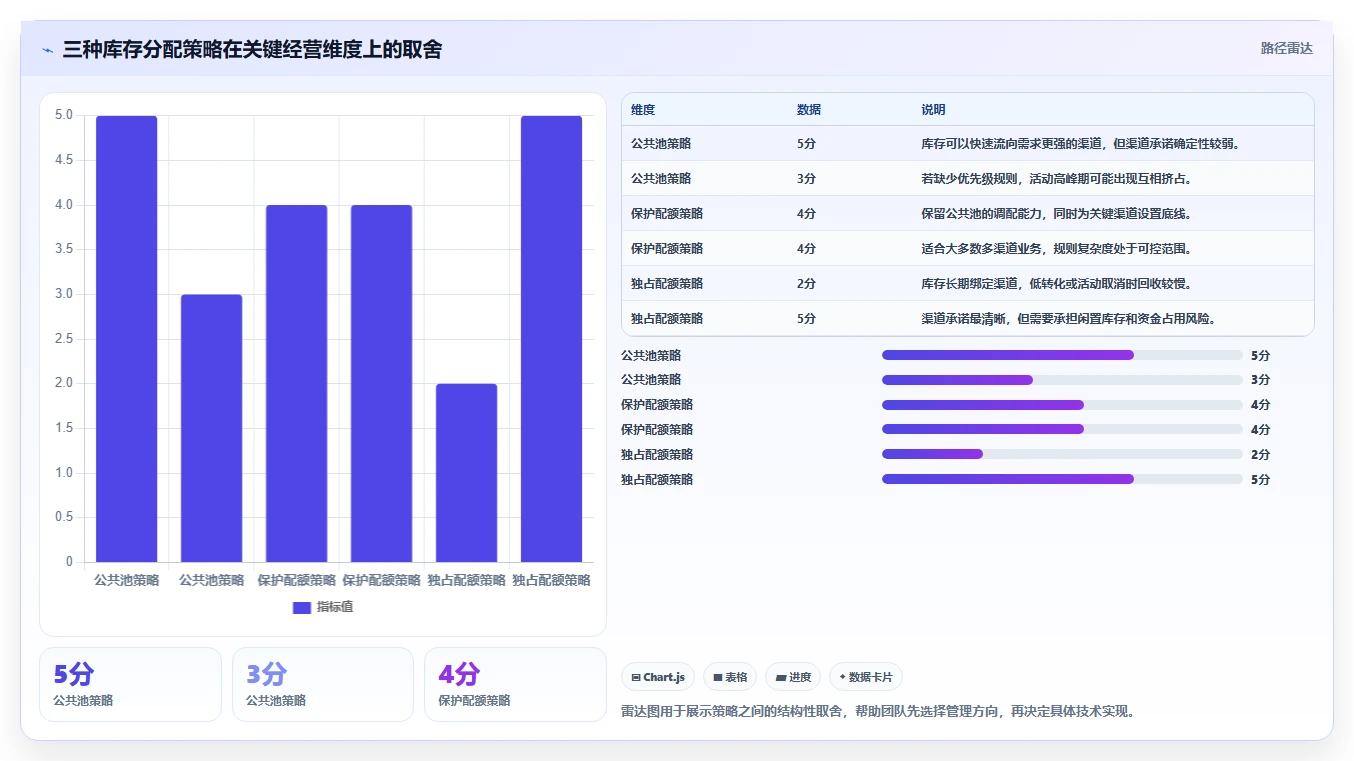
Task: Click 4分 in the 适合大多数多渠道业务 table row
Action: [806, 249]
